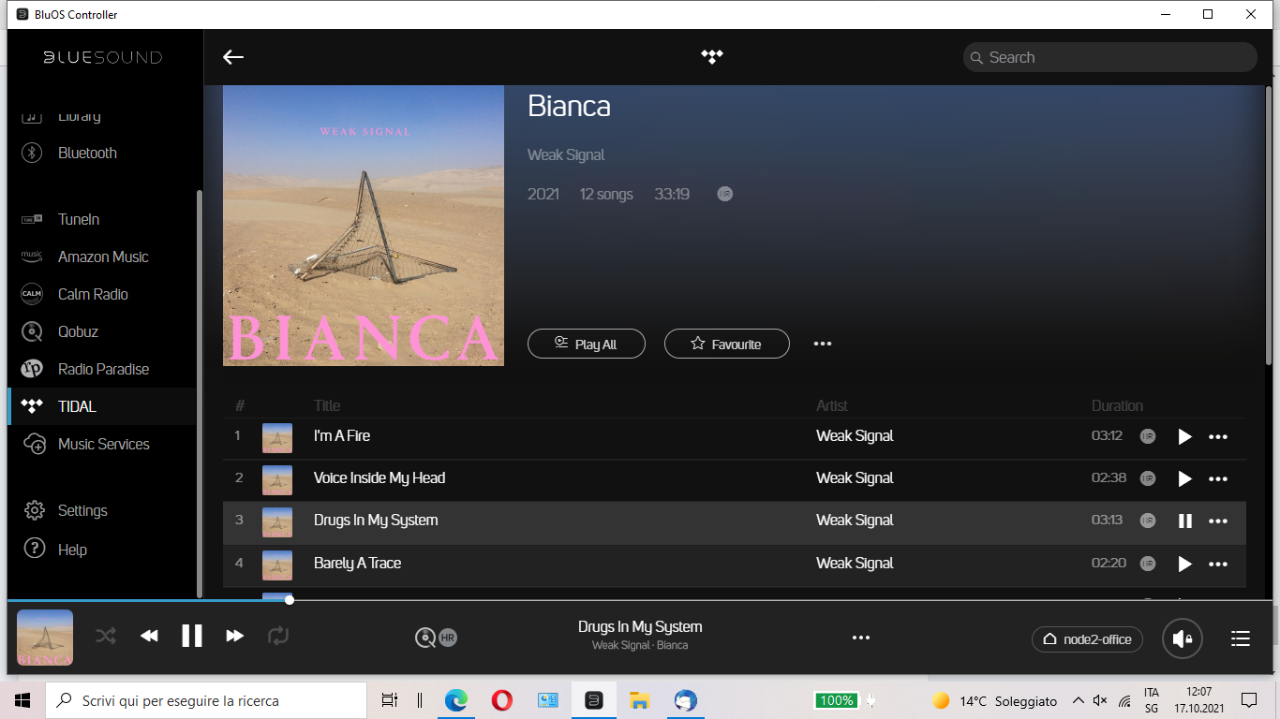Skip to next track
1280x719 pixels.
pos(235,636)
